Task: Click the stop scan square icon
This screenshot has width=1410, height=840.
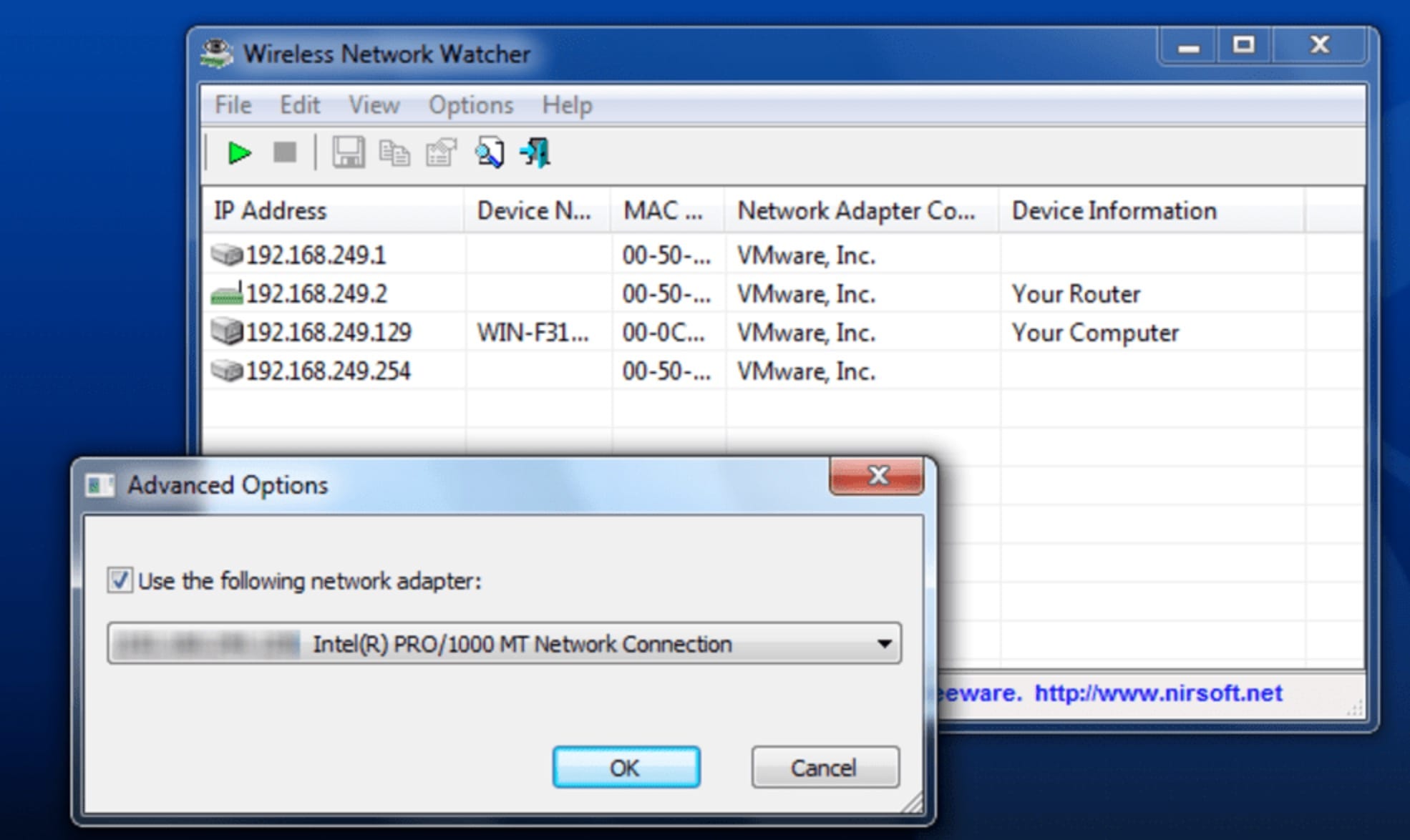Action: tap(285, 151)
